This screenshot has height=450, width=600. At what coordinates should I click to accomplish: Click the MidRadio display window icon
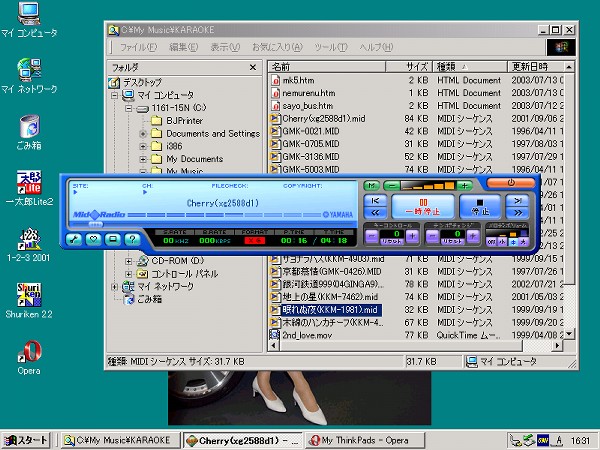pyautogui.click(x=112, y=240)
